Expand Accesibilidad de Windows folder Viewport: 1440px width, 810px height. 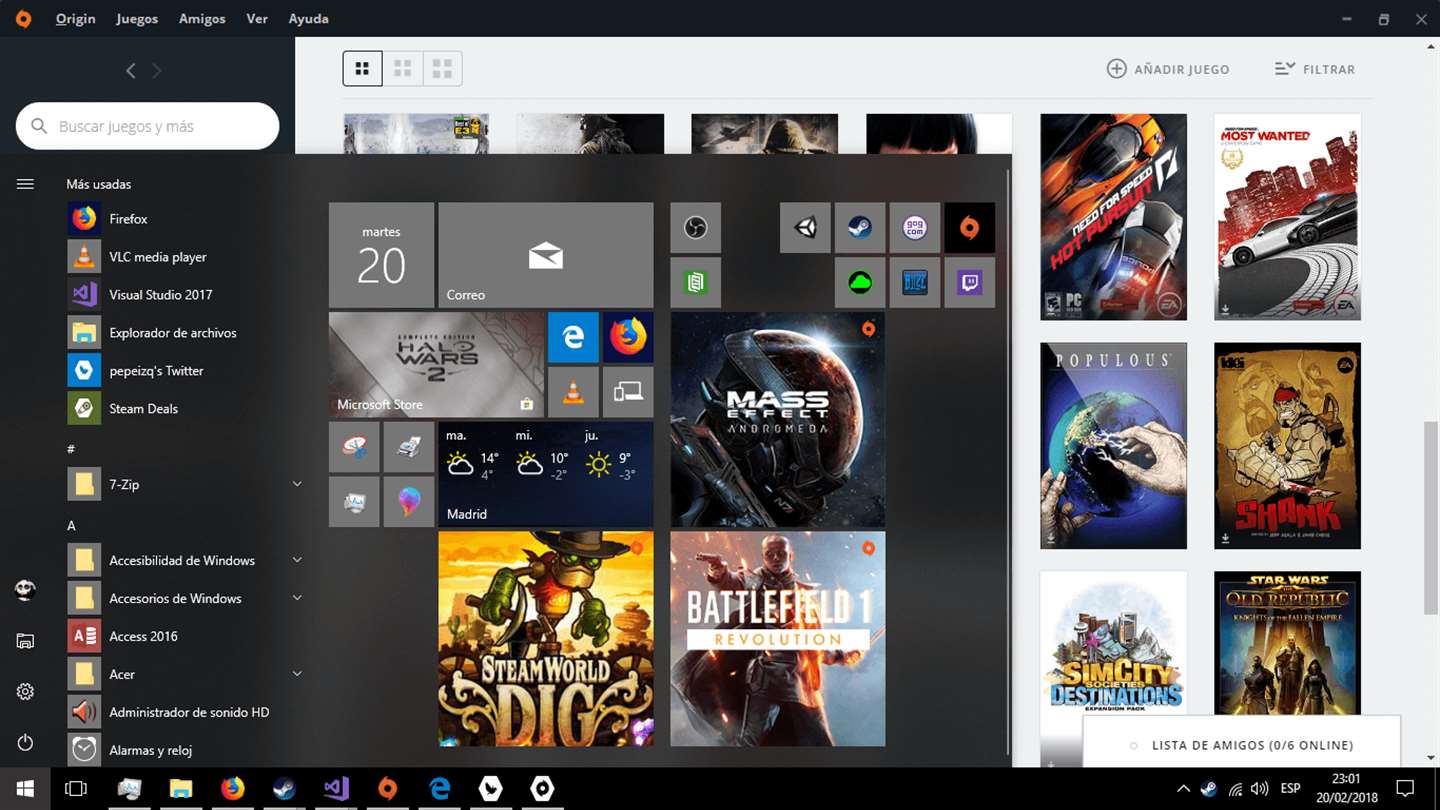click(297, 561)
